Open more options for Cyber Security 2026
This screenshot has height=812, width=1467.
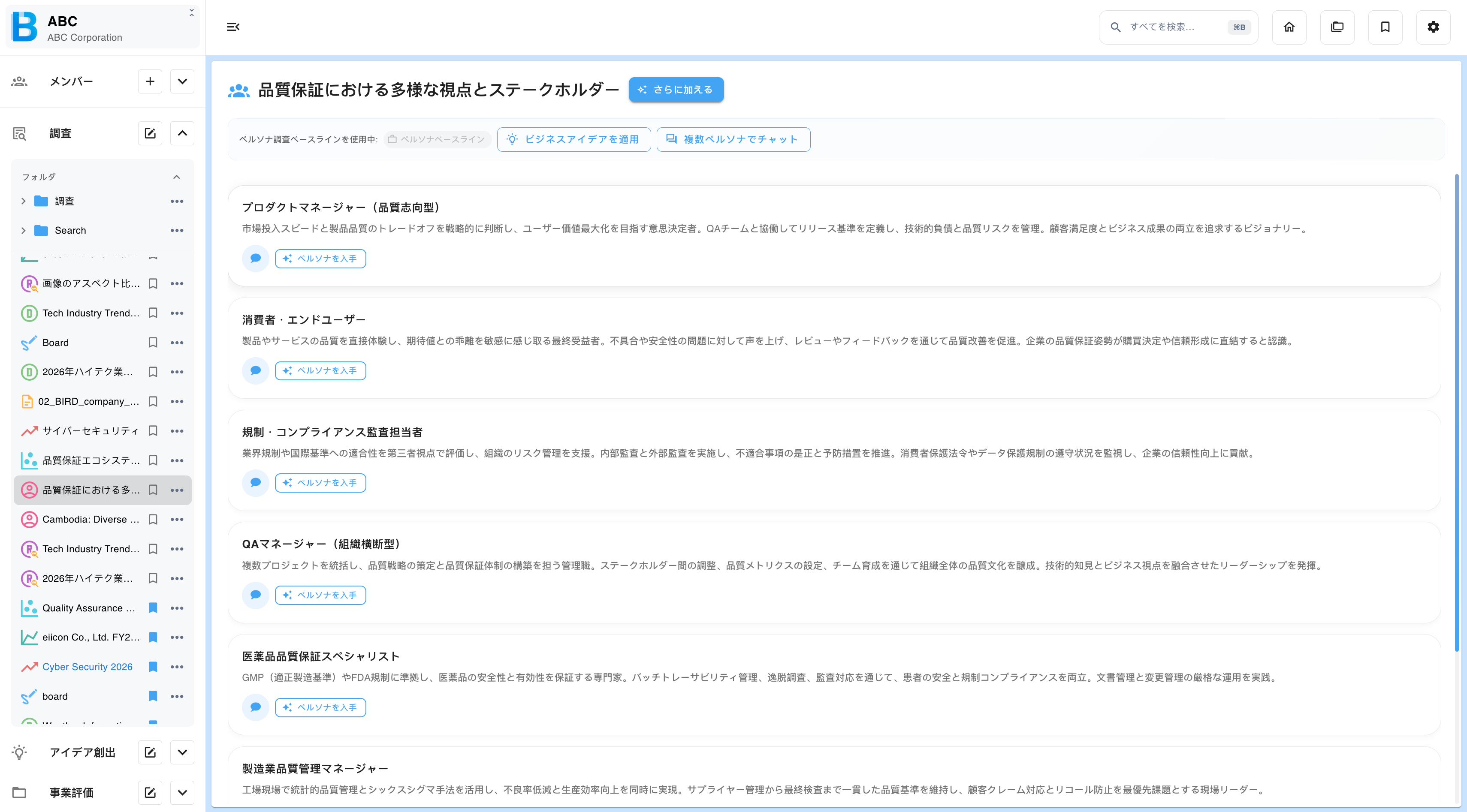[177, 667]
